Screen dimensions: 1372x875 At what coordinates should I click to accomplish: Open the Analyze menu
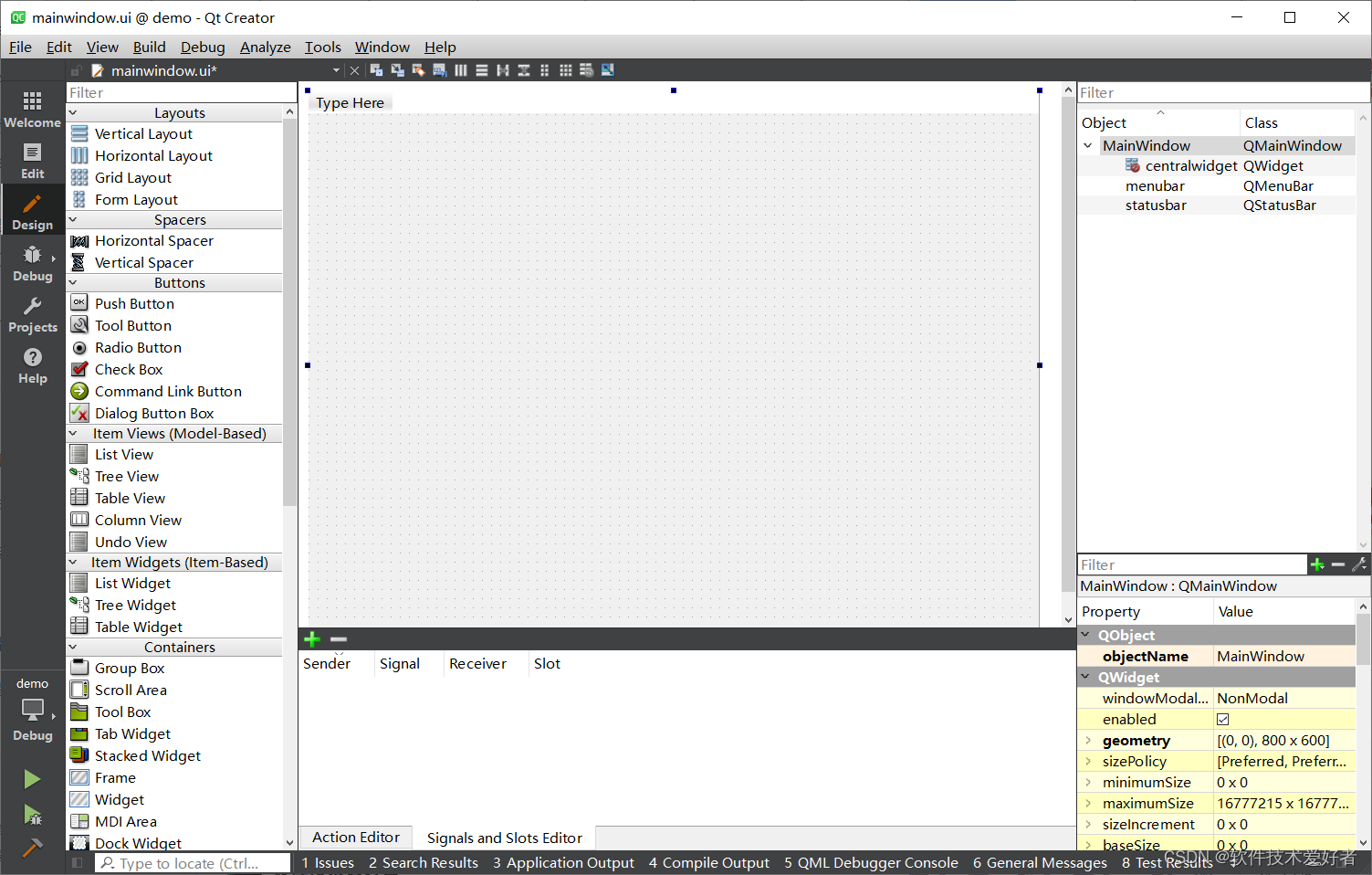point(265,47)
